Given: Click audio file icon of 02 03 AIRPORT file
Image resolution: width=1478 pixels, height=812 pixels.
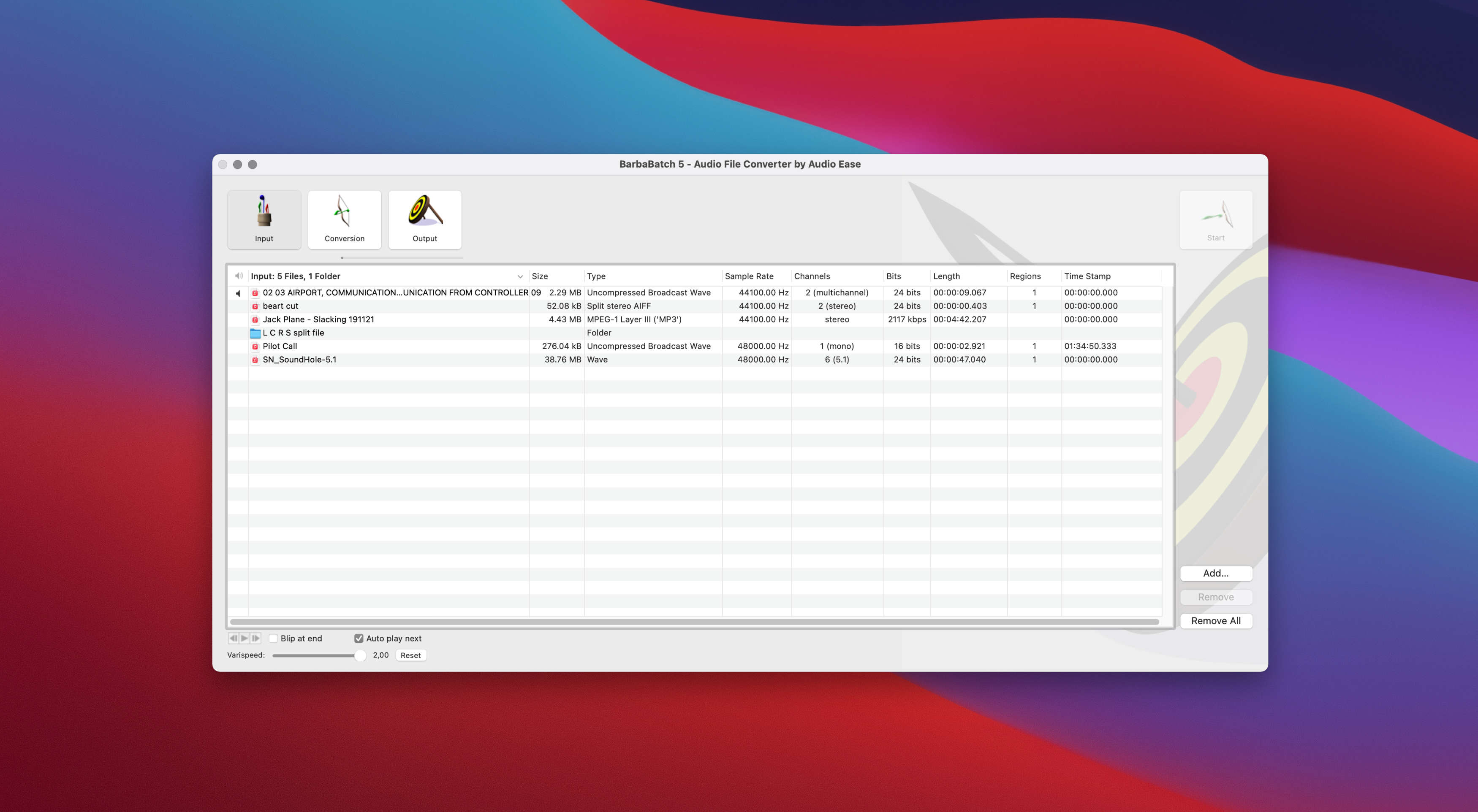Looking at the screenshot, I should coord(255,293).
